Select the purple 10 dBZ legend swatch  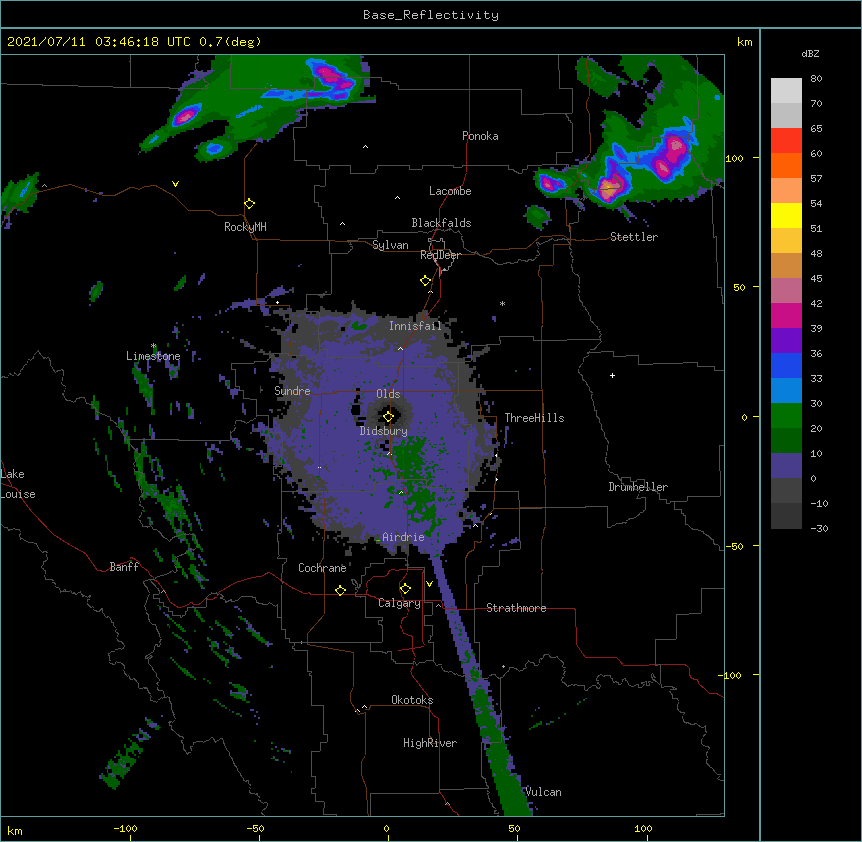[786, 466]
